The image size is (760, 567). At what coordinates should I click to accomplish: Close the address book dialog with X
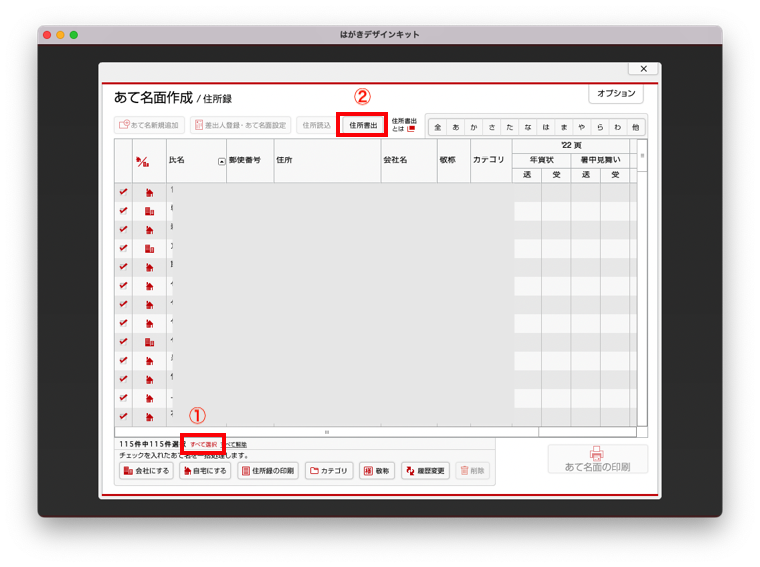coord(643,69)
